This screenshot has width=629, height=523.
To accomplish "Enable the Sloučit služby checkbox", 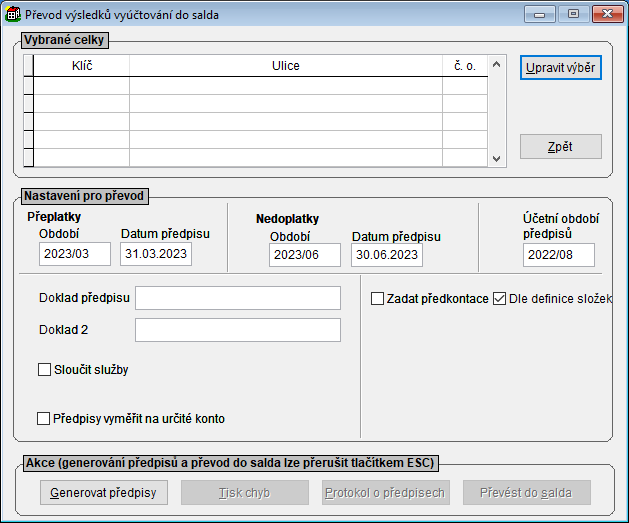I will pos(44,370).
